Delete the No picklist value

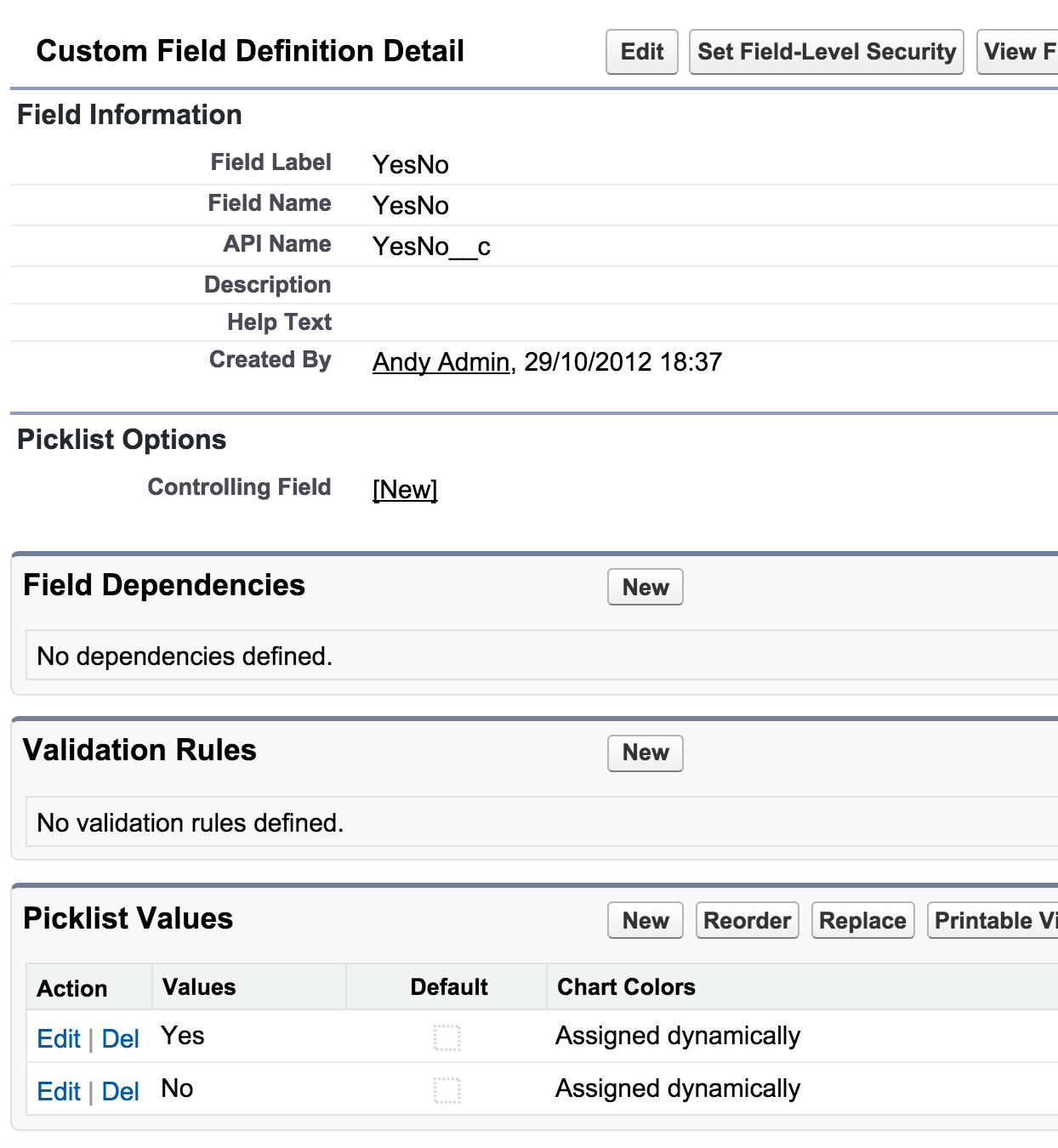tap(120, 1092)
